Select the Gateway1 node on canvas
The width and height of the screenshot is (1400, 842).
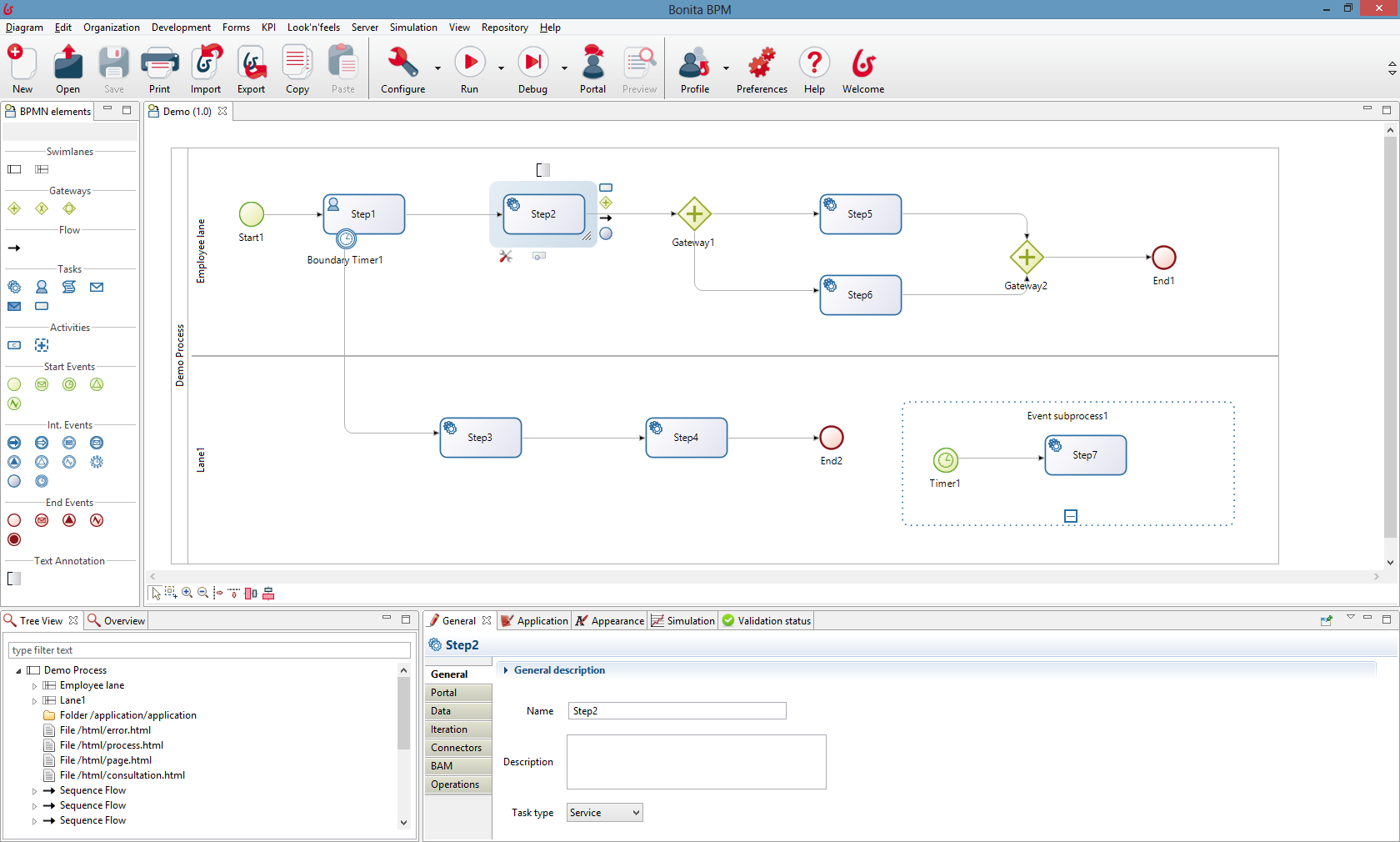[x=694, y=214]
